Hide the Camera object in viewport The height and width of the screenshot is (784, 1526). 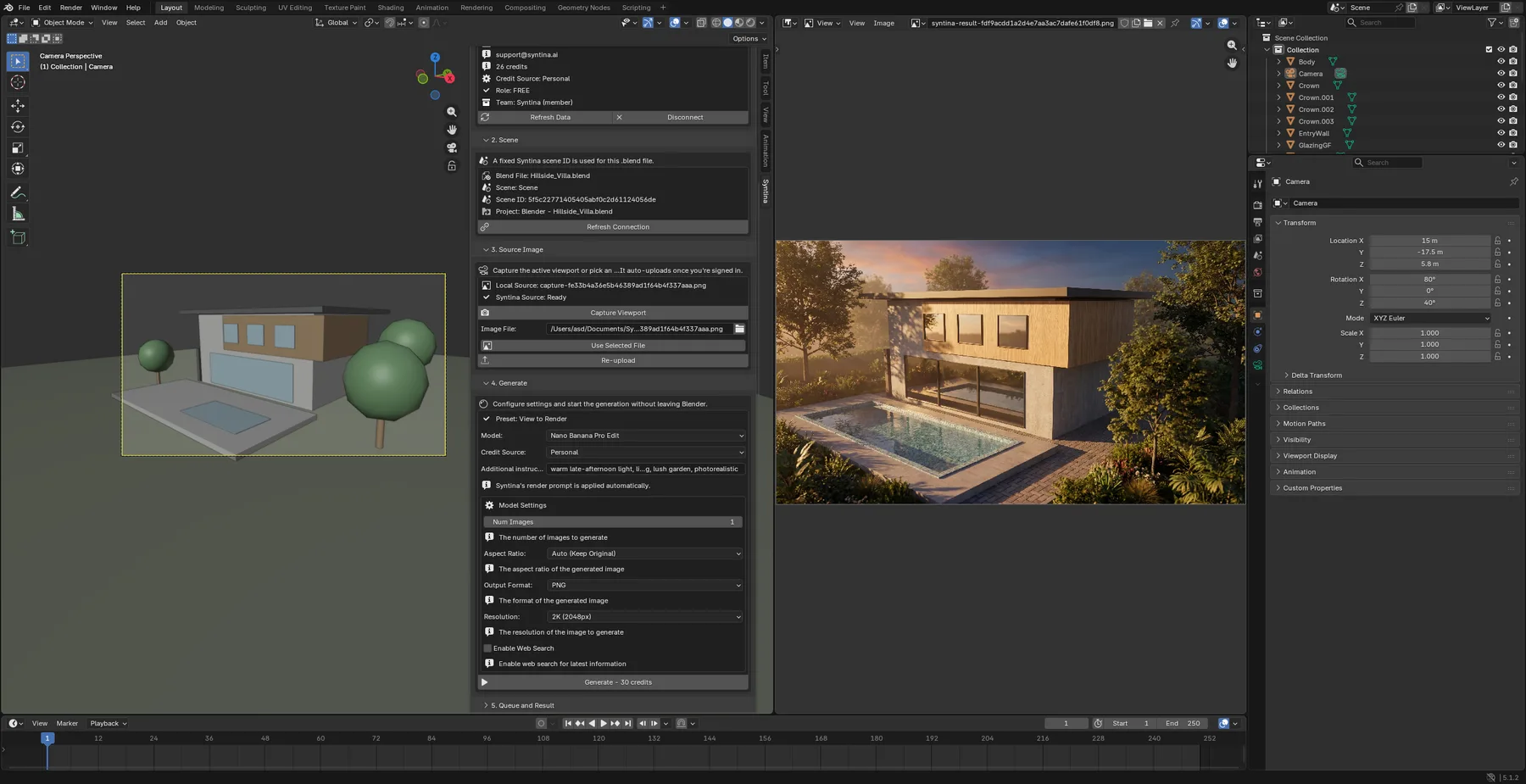pyautogui.click(x=1501, y=74)
